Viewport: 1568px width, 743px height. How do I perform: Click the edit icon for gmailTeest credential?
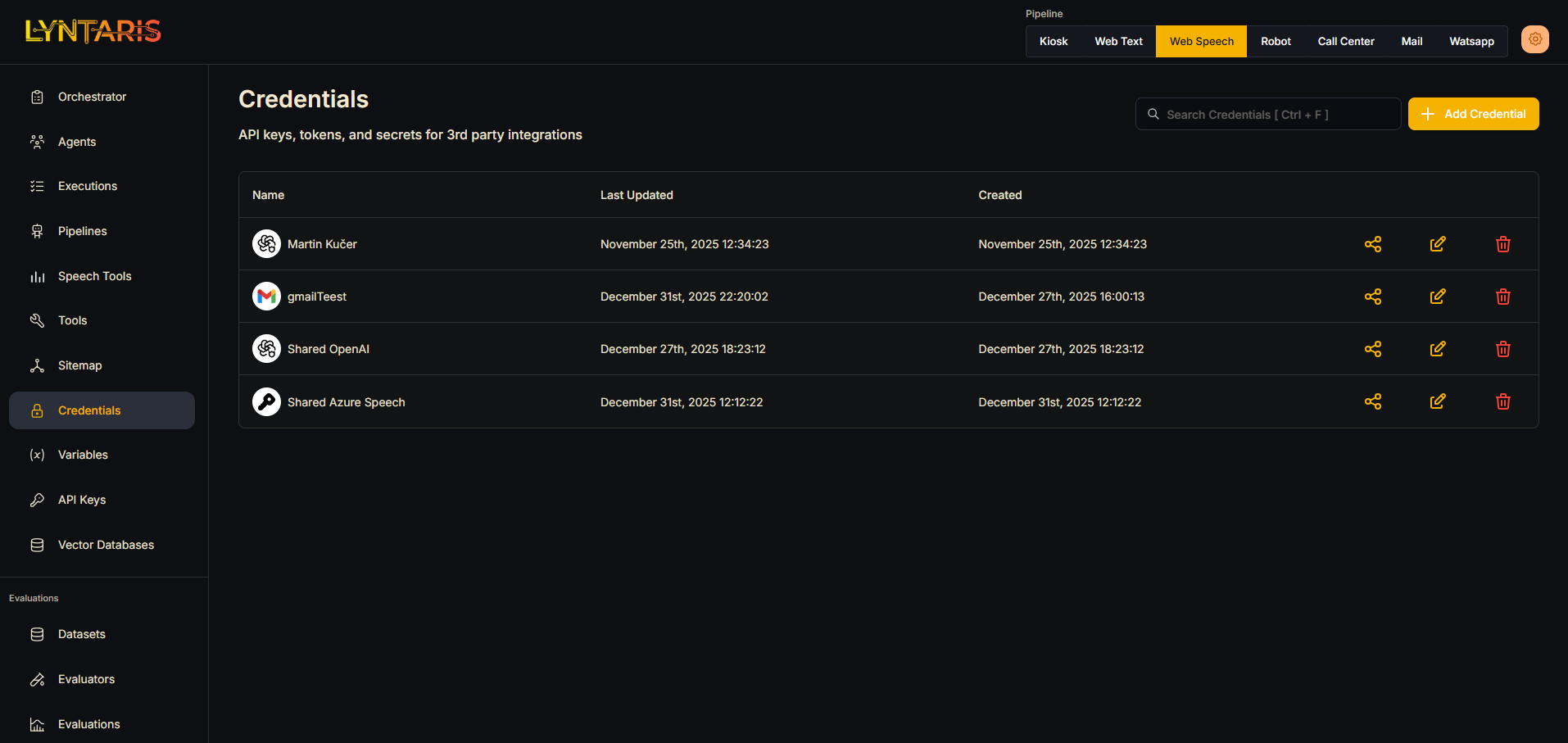point(1438,297)
